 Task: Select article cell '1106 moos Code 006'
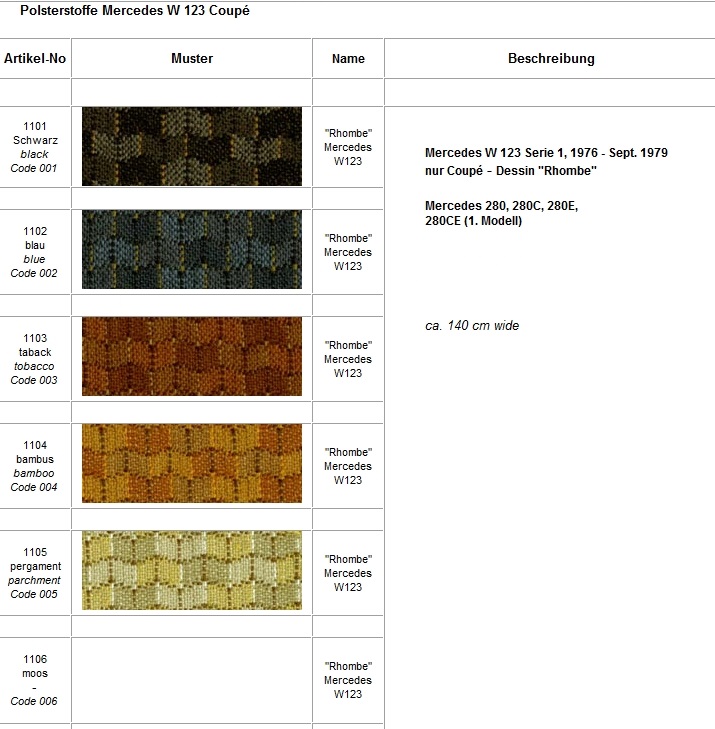pos(35,680)
